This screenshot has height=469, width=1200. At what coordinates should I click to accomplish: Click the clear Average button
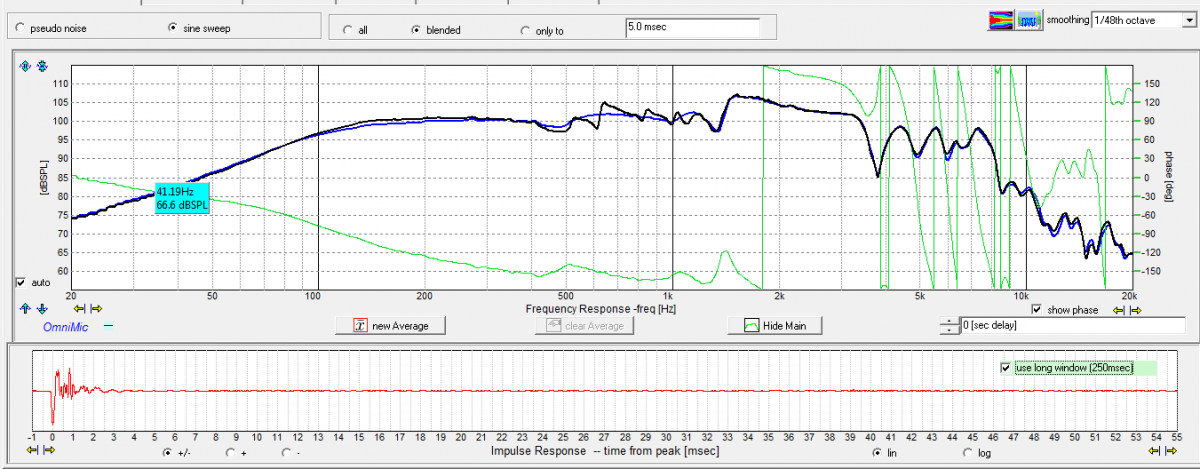click(x=585, y=326)
